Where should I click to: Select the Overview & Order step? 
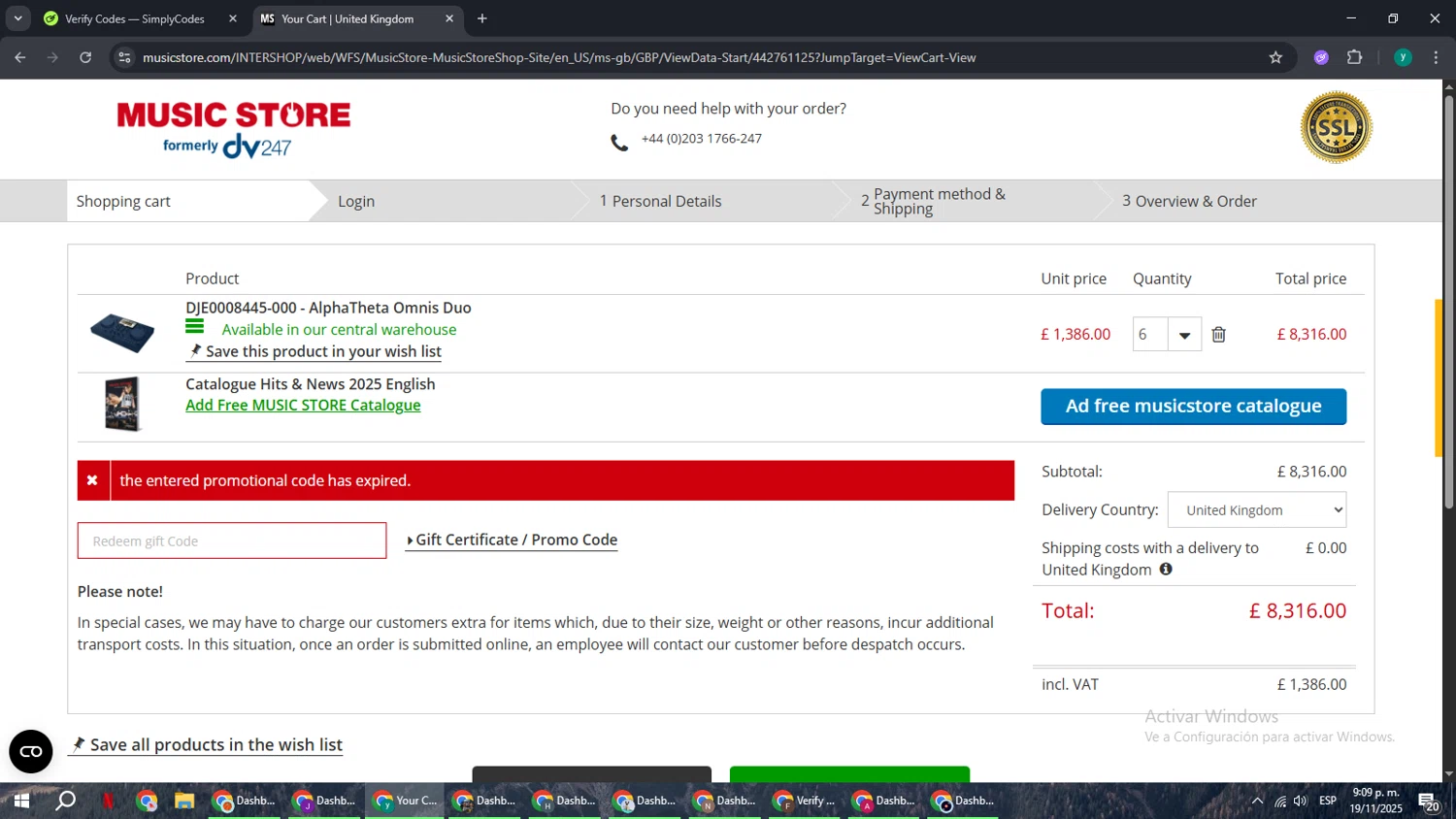click(x=1189, y=201)
